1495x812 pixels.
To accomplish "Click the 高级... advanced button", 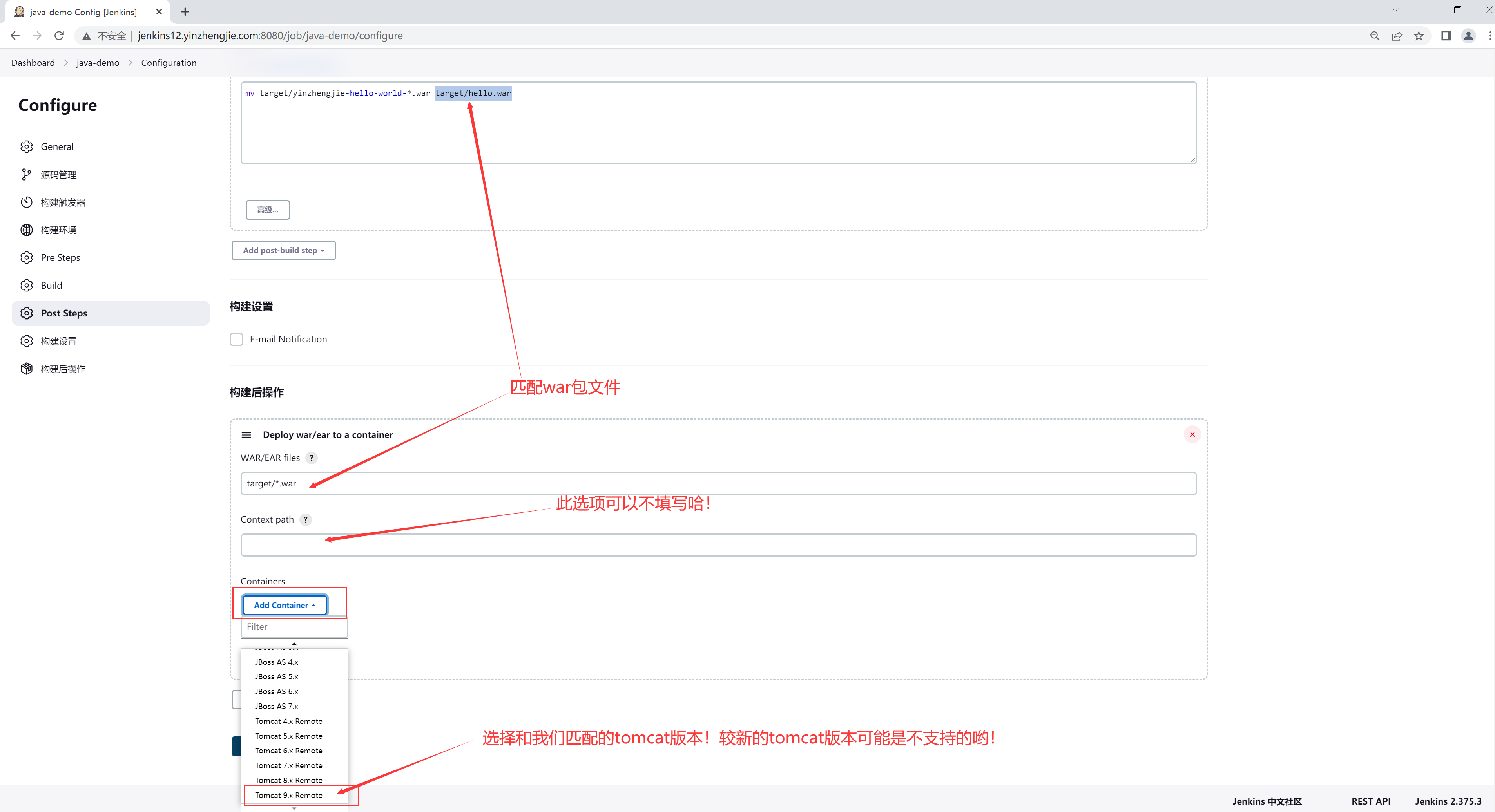I will (268, 210).
